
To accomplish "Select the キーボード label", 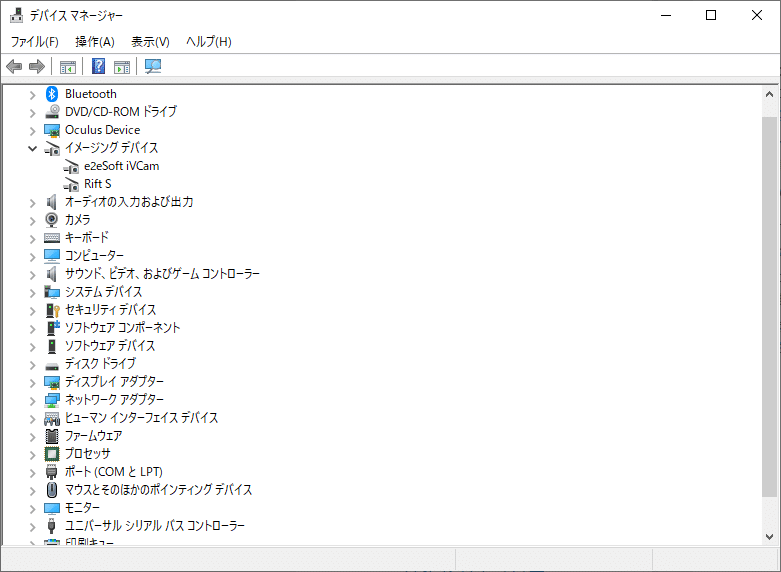I will click(87, 238).
